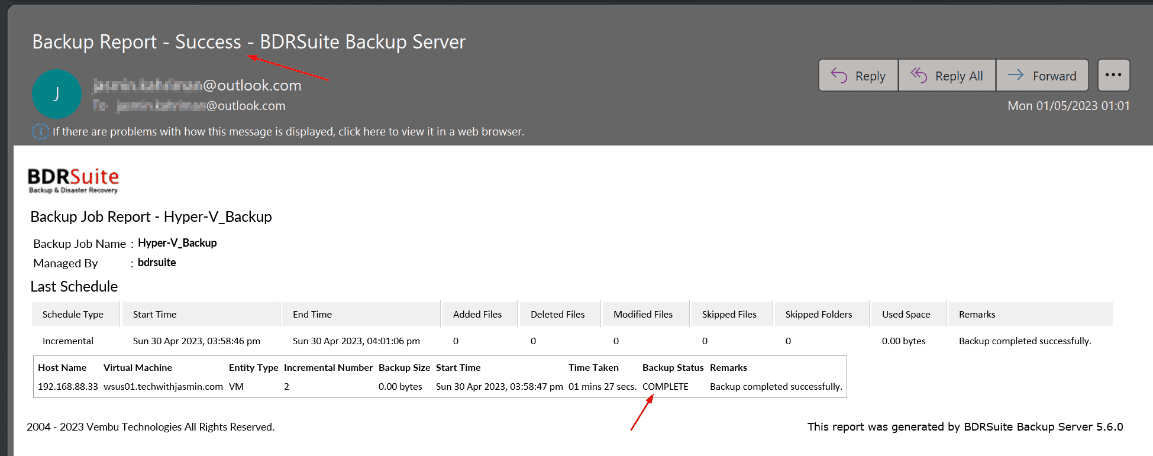1153x456 pixels.
Task: Click the Added Files column header
Action: (477, 314)
